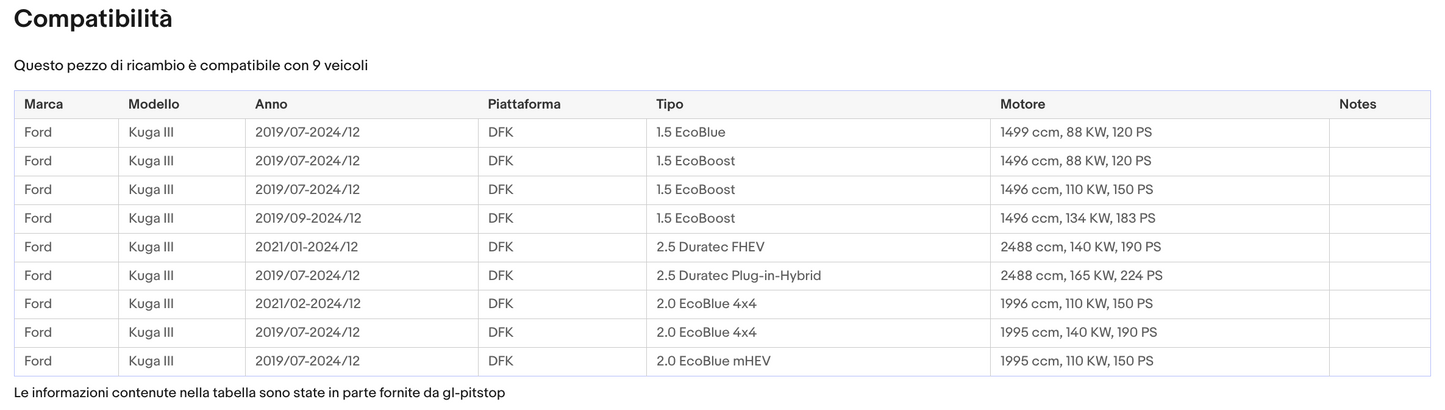Click the gl-pitstop information footnote text

(x=259, y=393)
